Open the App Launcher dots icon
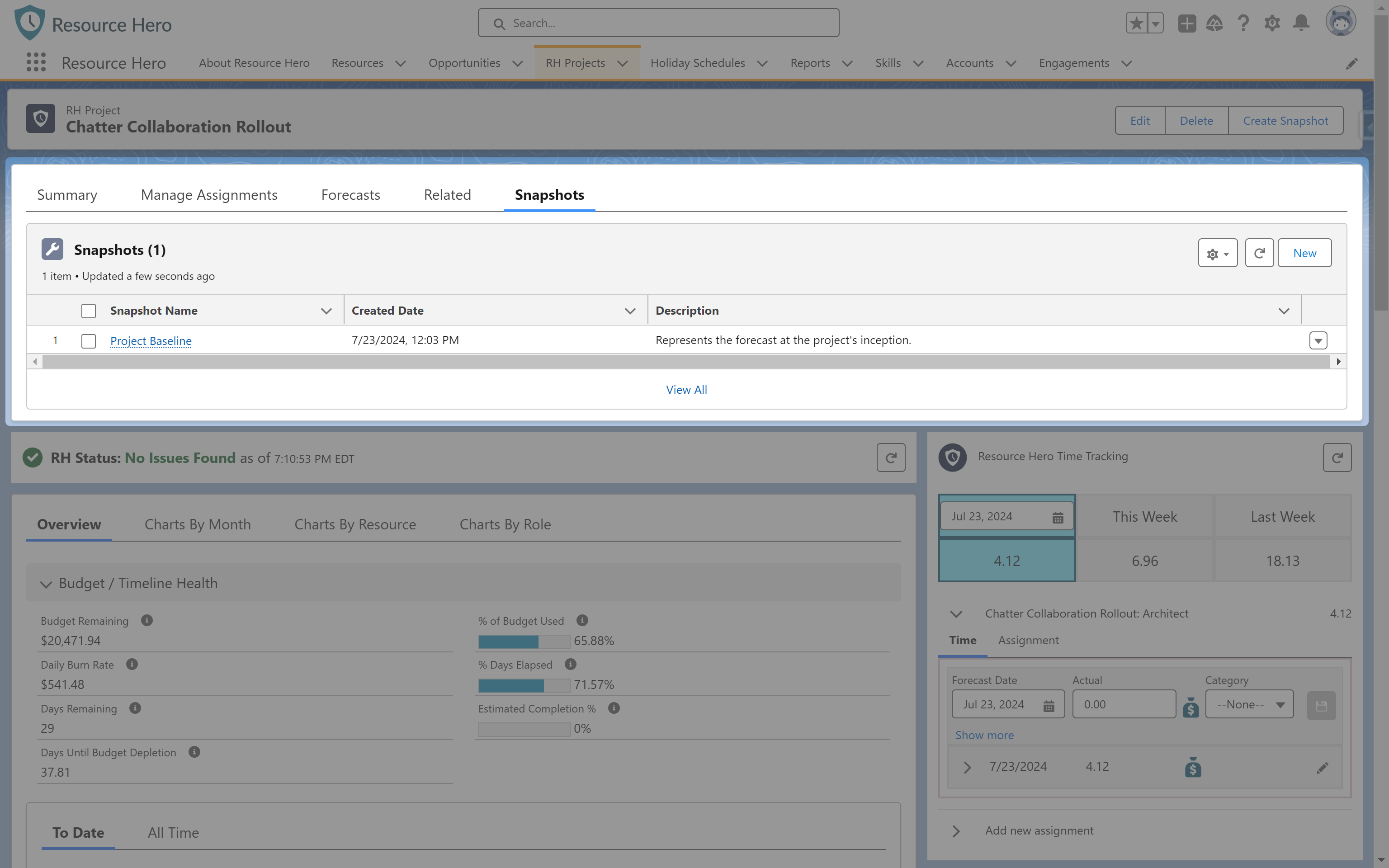 tap(36, 62)
